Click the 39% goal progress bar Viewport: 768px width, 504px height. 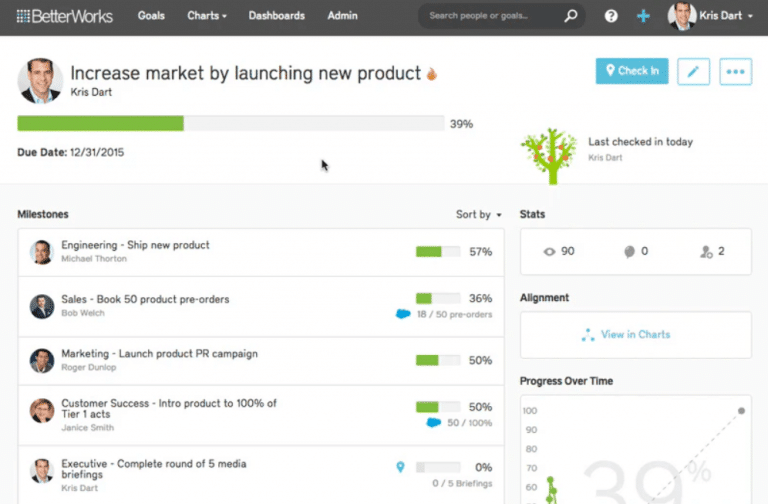pyautogui.click(x=231, y=124)
